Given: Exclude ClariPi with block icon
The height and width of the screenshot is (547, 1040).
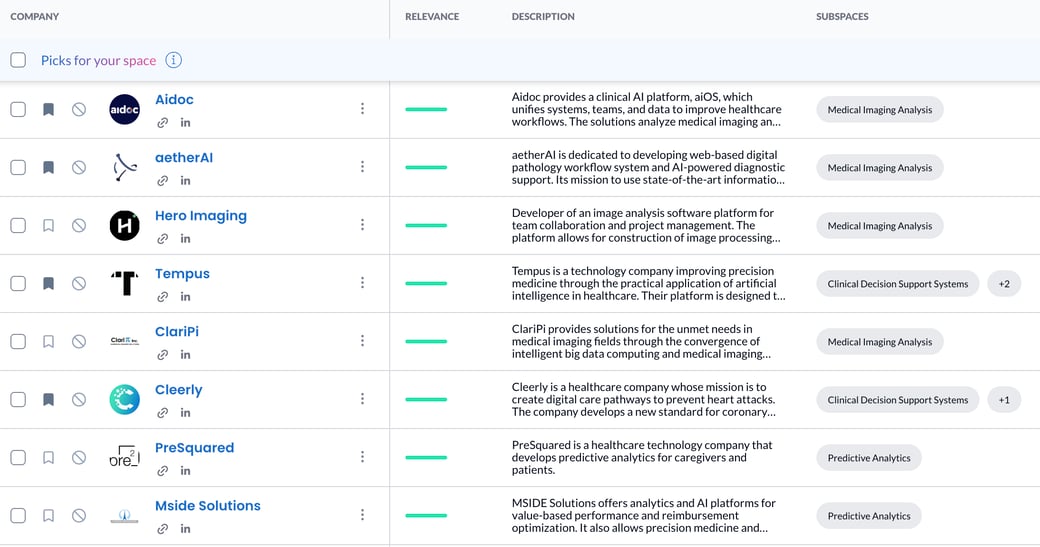Looking at the screenshot, I should (79, 341).
